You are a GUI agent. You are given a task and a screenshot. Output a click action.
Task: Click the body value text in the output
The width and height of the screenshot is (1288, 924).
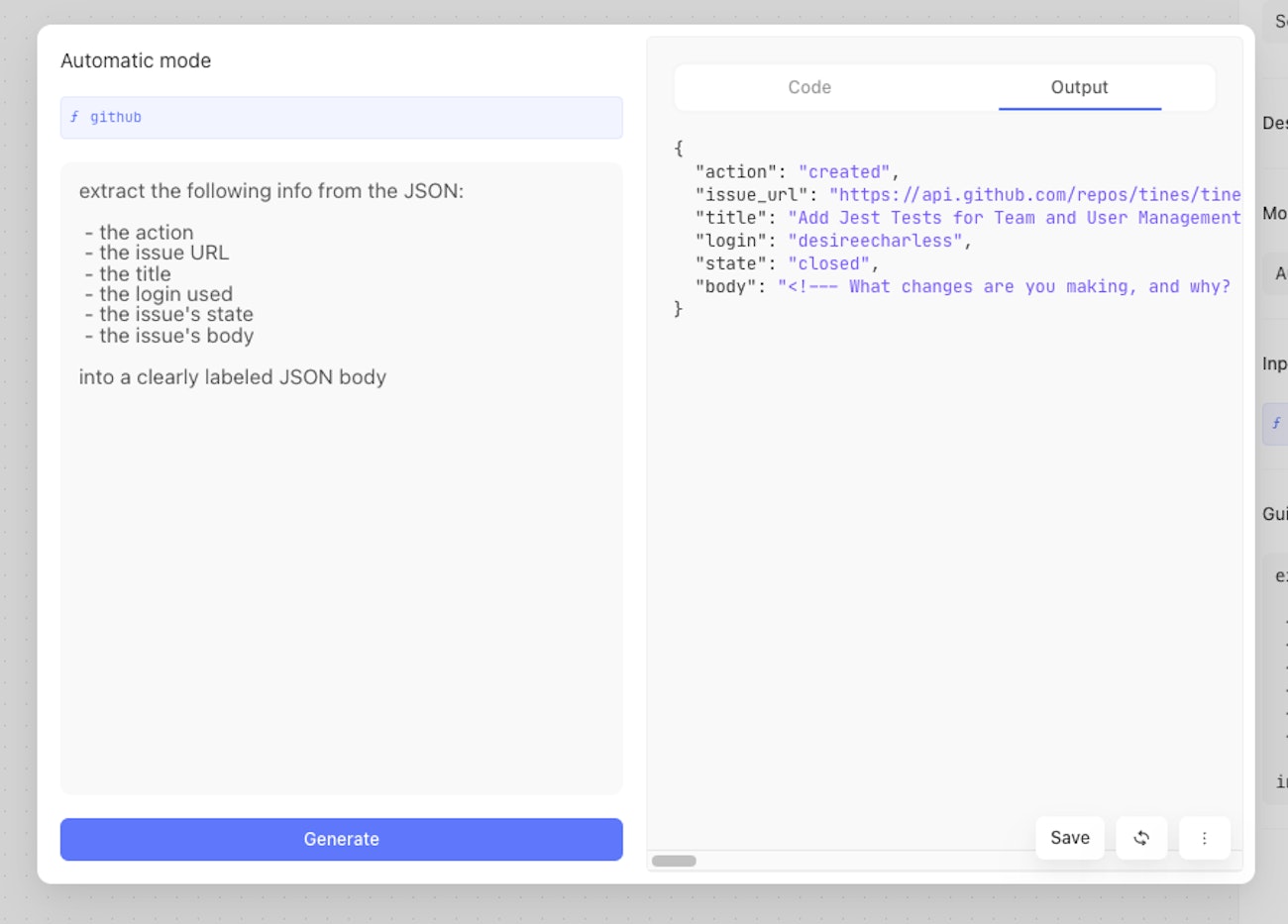[x=1004, y=286]
